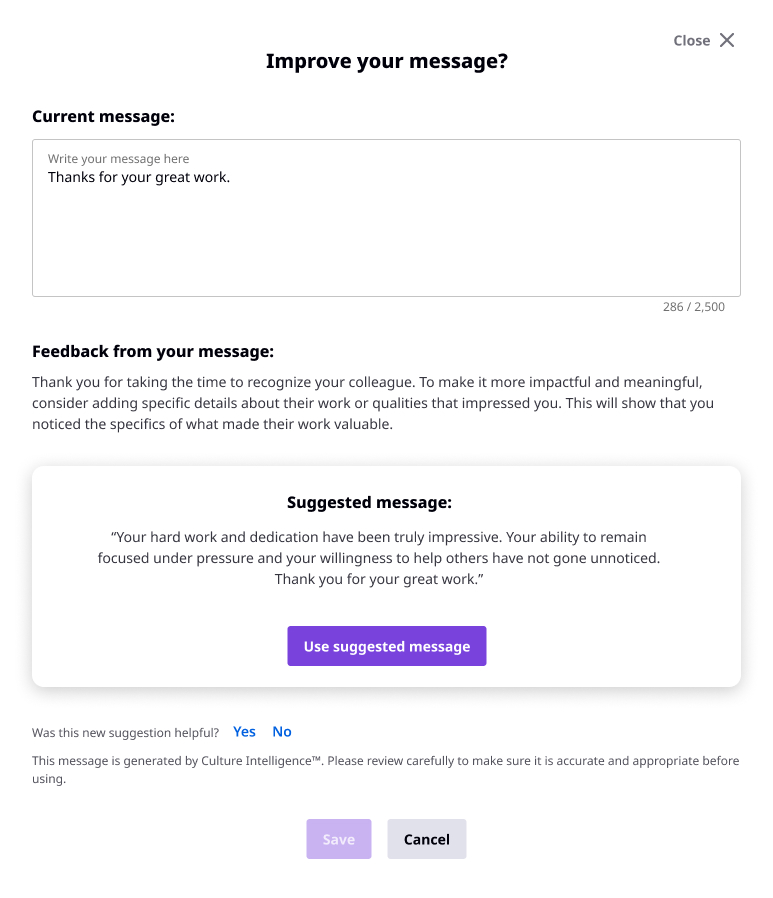
Task: Click the X icon to close dialog
Action: coord(727,40)
